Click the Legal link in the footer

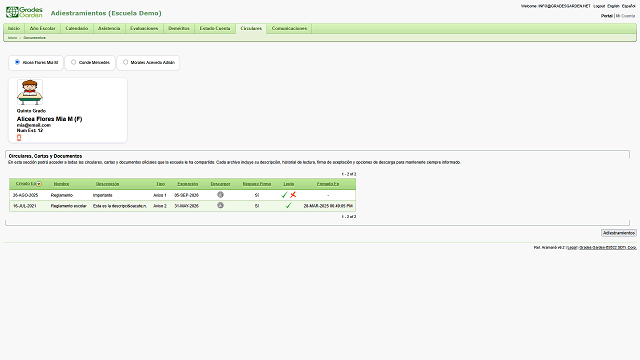572,247
